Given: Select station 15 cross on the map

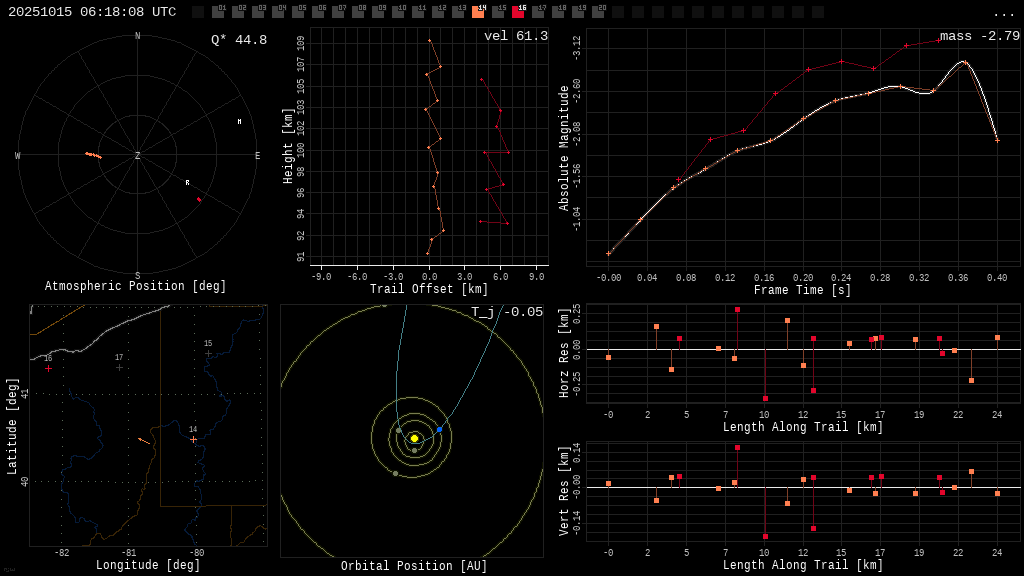Looking at the screenshot, I should [208, 353].
